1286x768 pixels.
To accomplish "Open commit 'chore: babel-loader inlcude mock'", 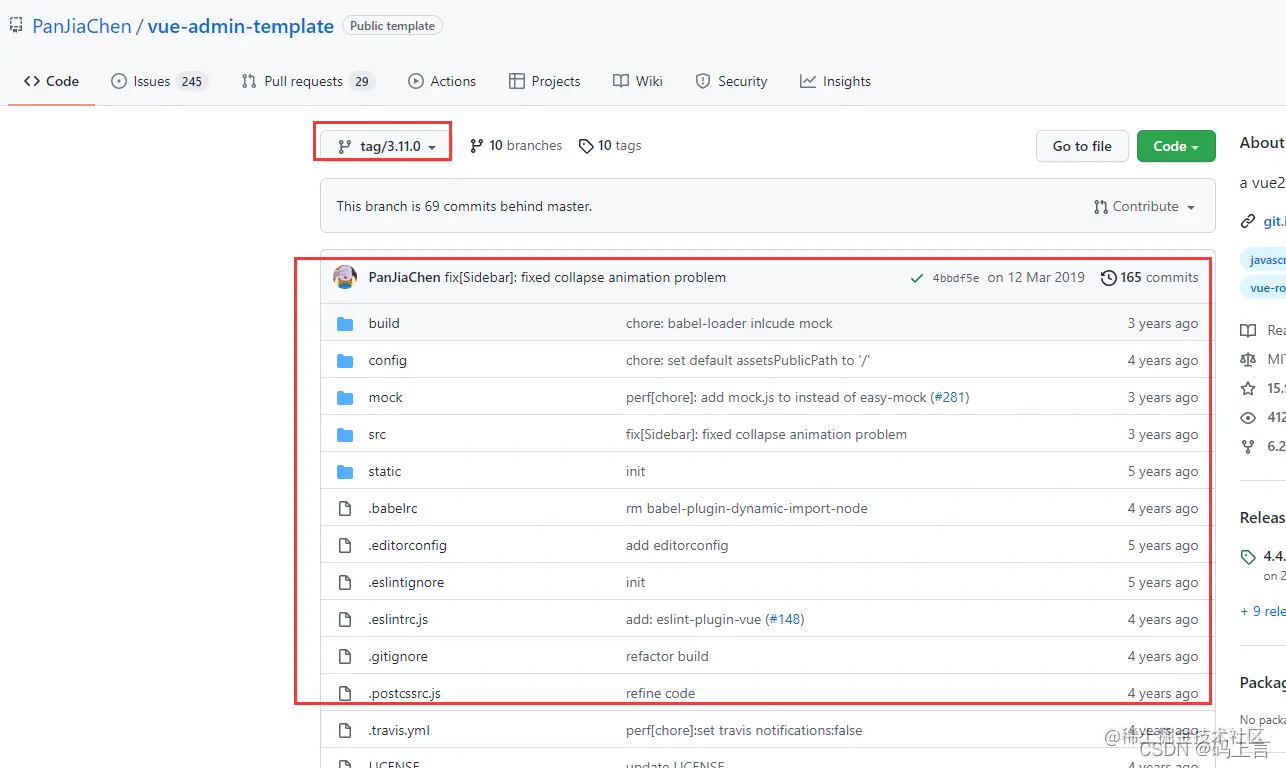I will (729, 323).
